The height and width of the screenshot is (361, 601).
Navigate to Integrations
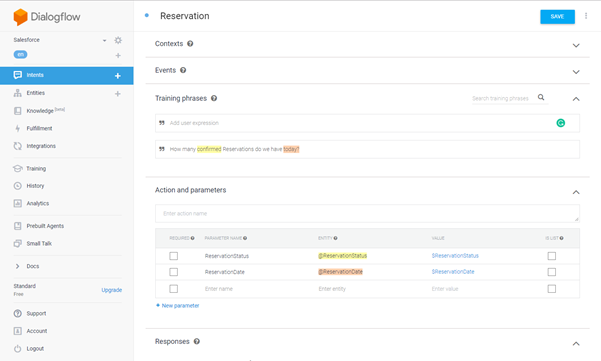(41, 146)
